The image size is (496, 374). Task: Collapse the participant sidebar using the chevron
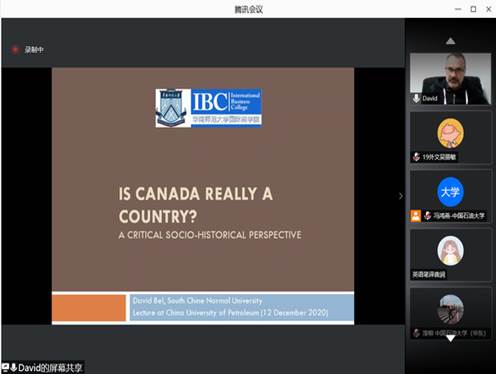tap(400, 196)
